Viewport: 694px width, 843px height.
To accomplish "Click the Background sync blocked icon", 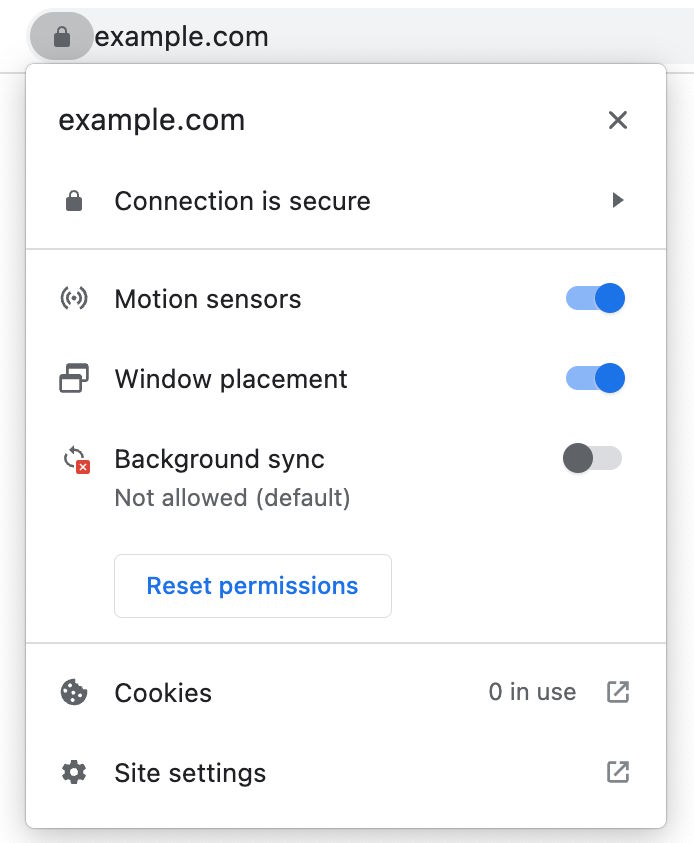I will (76, 460).
